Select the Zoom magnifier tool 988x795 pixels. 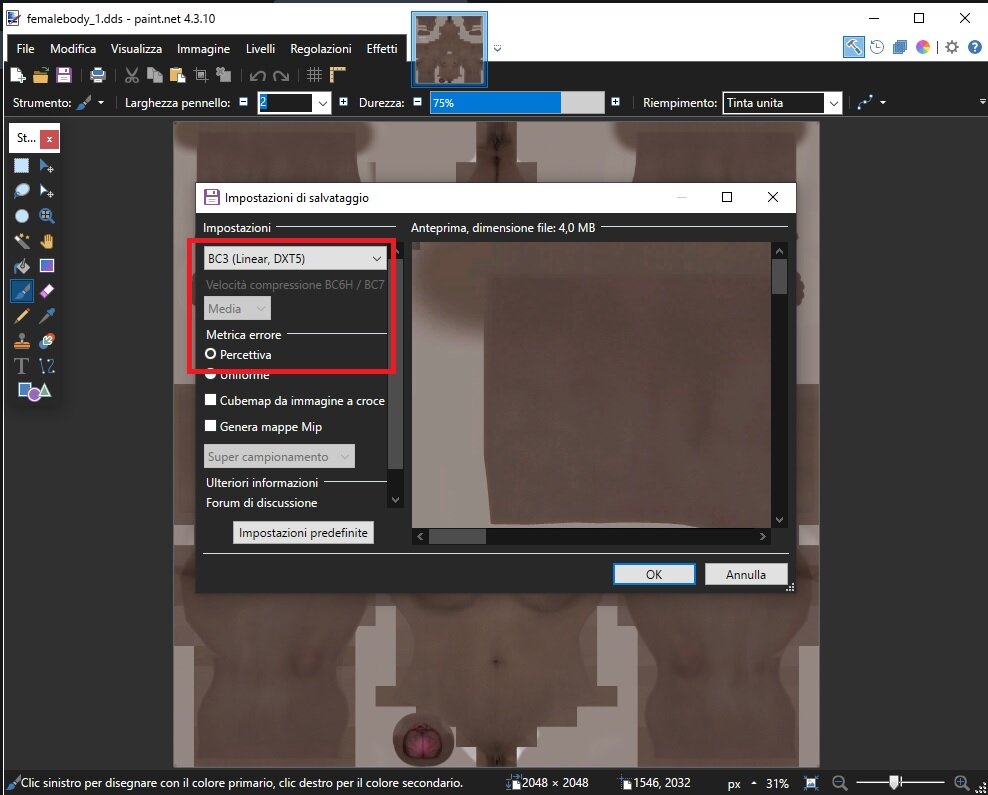[47, 216]
